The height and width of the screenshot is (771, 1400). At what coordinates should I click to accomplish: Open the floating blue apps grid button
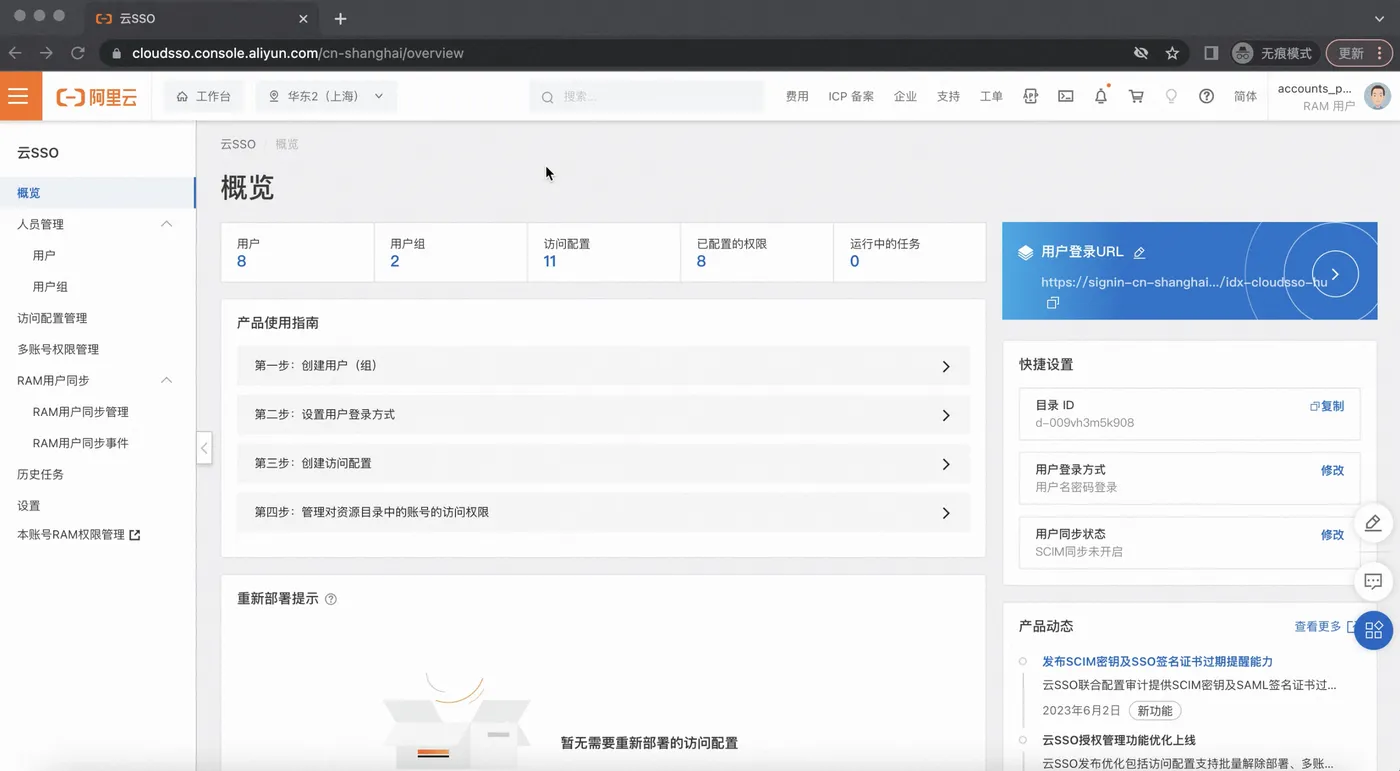pos(1373,630)
